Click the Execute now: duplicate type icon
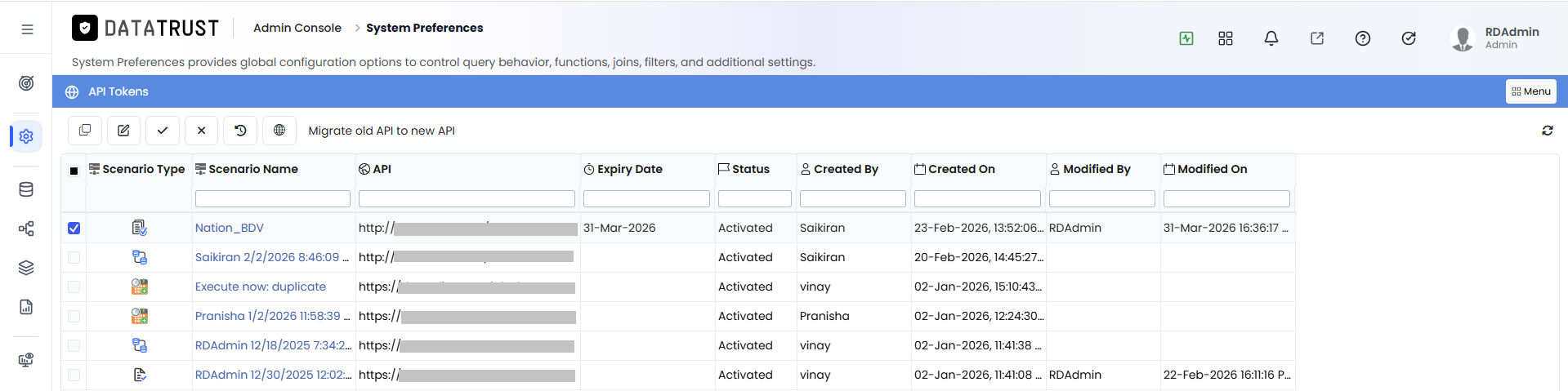The width and height of the screenshot is (1568, 391). (140, 287)
